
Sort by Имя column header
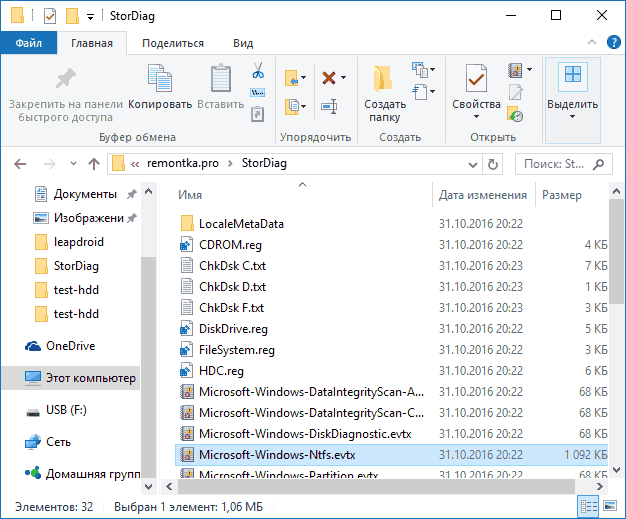(x=190, y=195)
